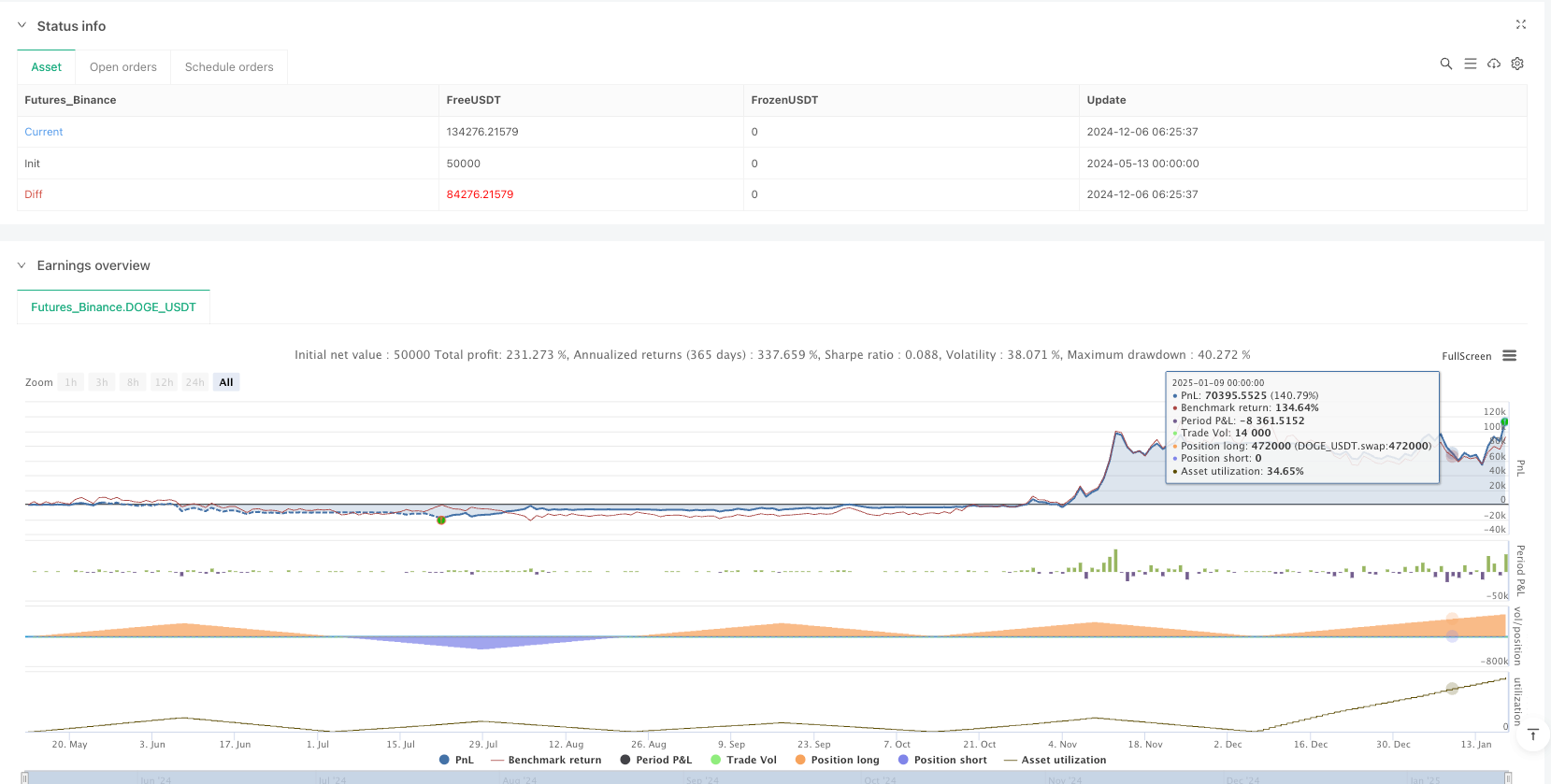Image resolution: width=1551 pixels, height=784 pixels.
Task: Toggle Position short legend item
Action: [942, 760]
